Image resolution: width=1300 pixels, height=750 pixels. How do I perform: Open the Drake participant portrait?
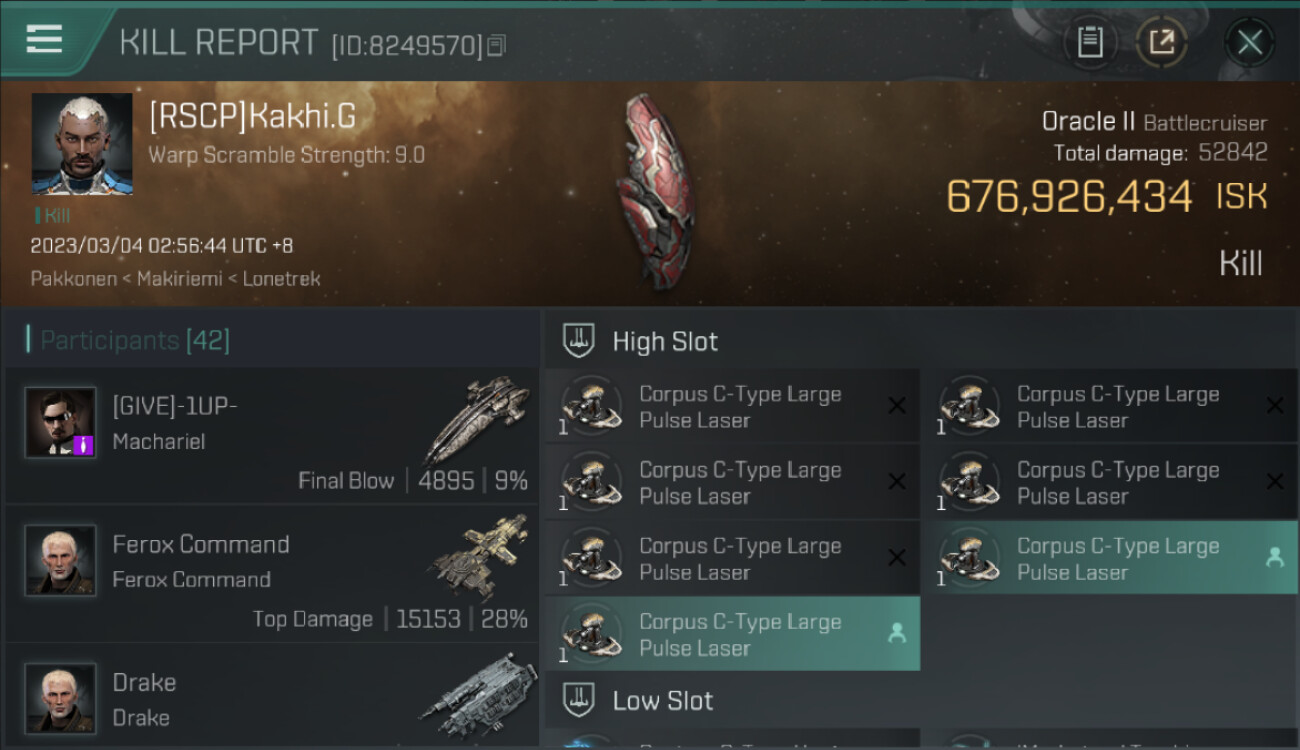pos(61,697)
